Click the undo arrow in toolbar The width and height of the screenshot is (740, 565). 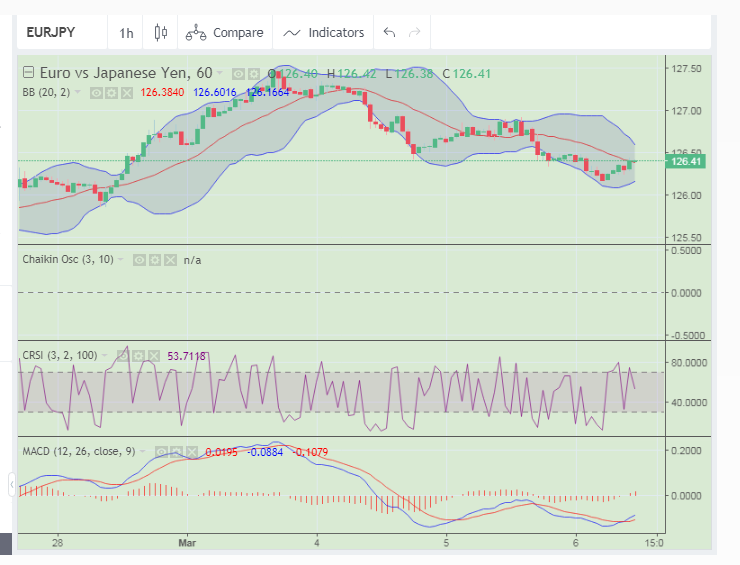389,33
